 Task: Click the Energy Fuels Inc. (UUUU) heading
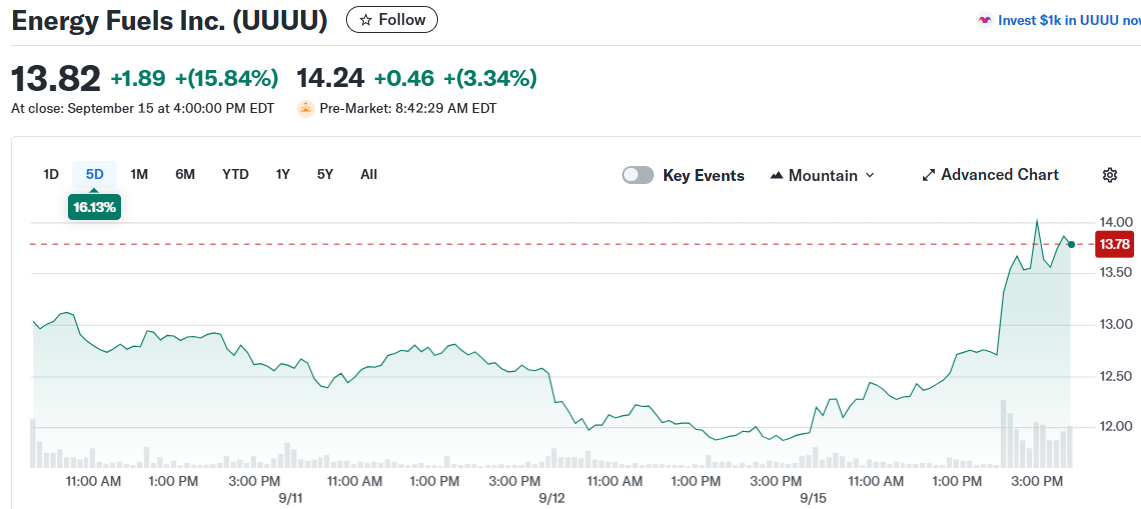170,20
